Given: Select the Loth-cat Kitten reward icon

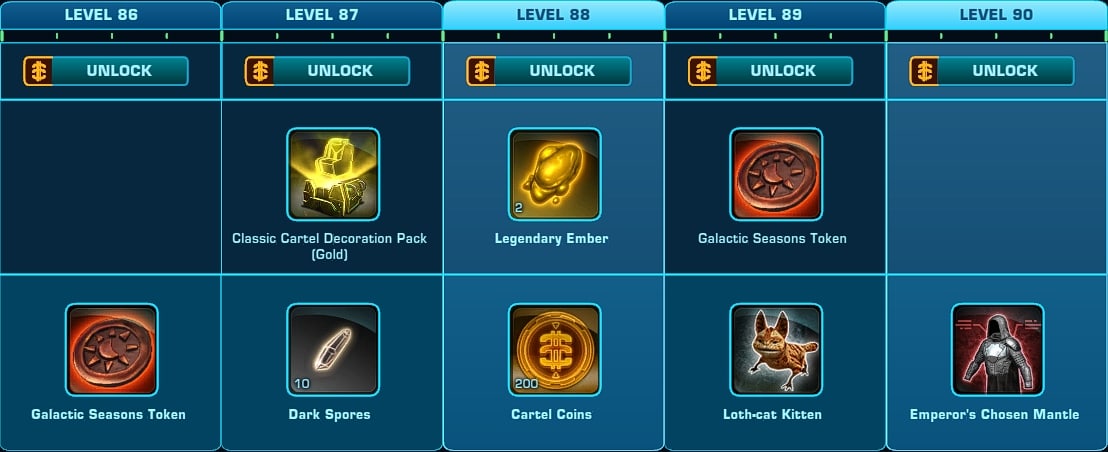Looking at the screenshot, I should [776, 350].
